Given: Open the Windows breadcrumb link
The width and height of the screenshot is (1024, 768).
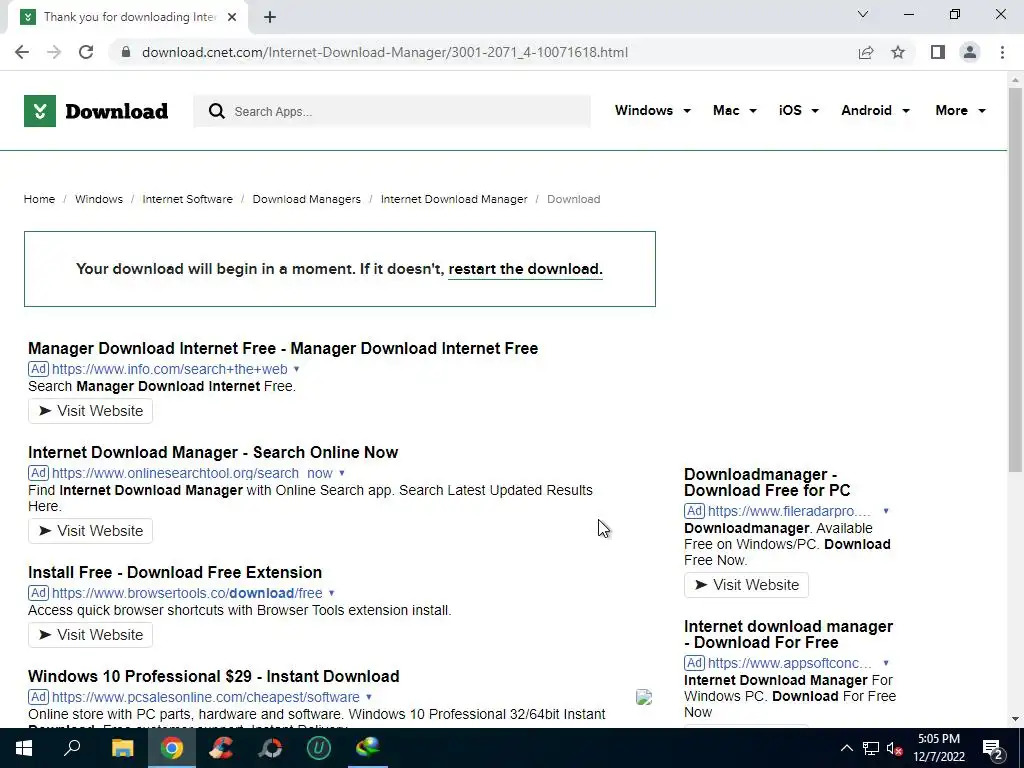Looking at the screenshot, I should (99, 199).
